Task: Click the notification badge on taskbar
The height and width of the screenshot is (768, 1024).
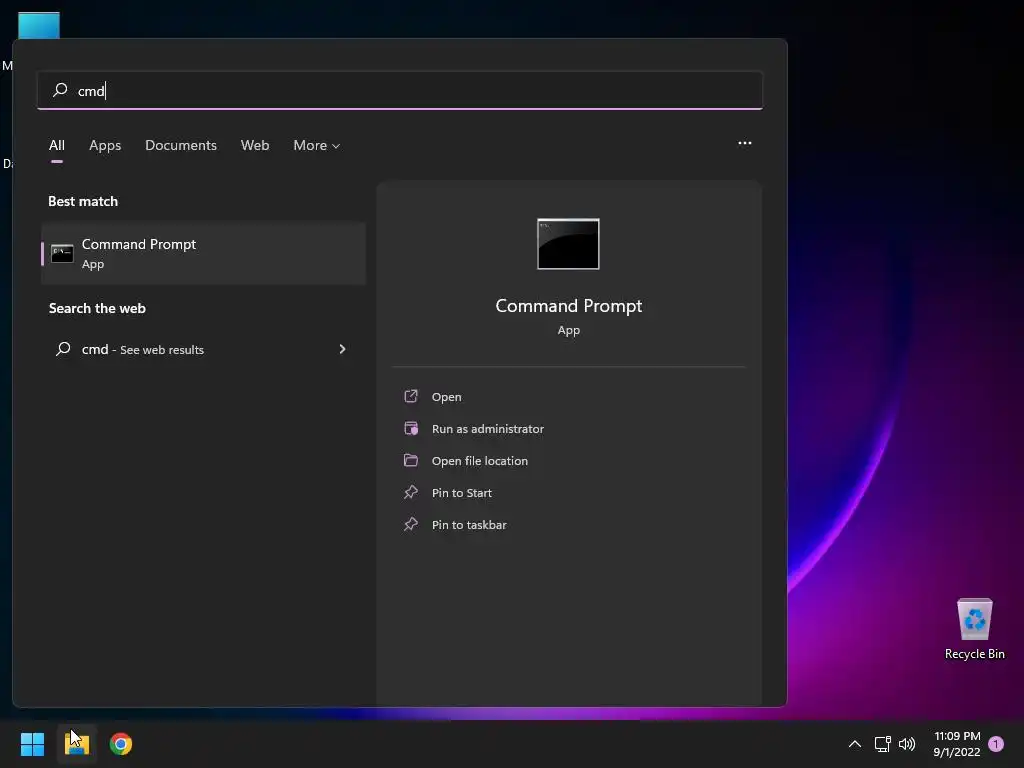Action: 996,744
